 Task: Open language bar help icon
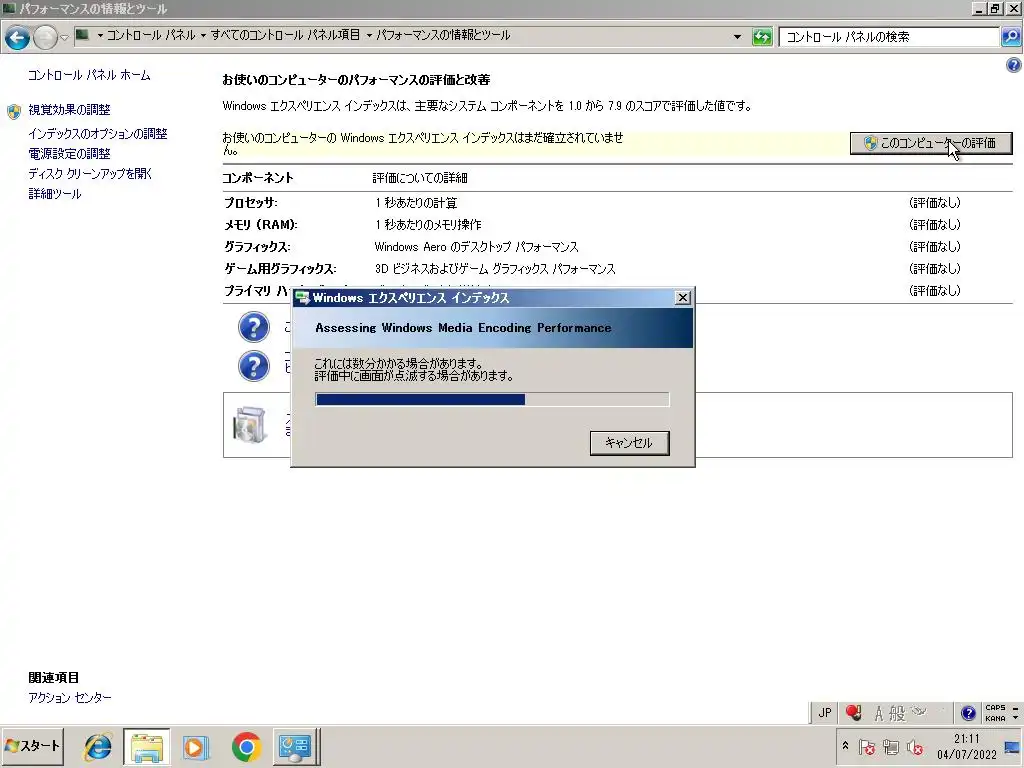point(968,713)
